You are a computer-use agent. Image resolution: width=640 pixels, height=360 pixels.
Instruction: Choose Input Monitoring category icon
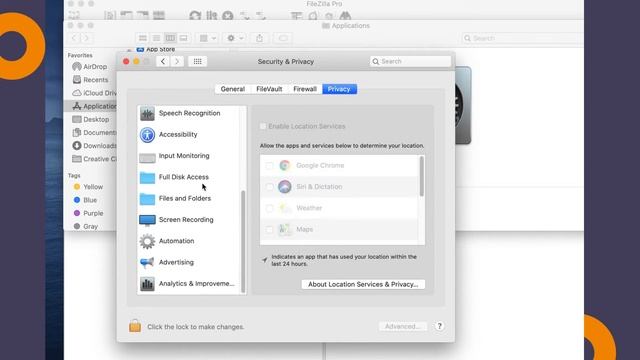(147, 157)
